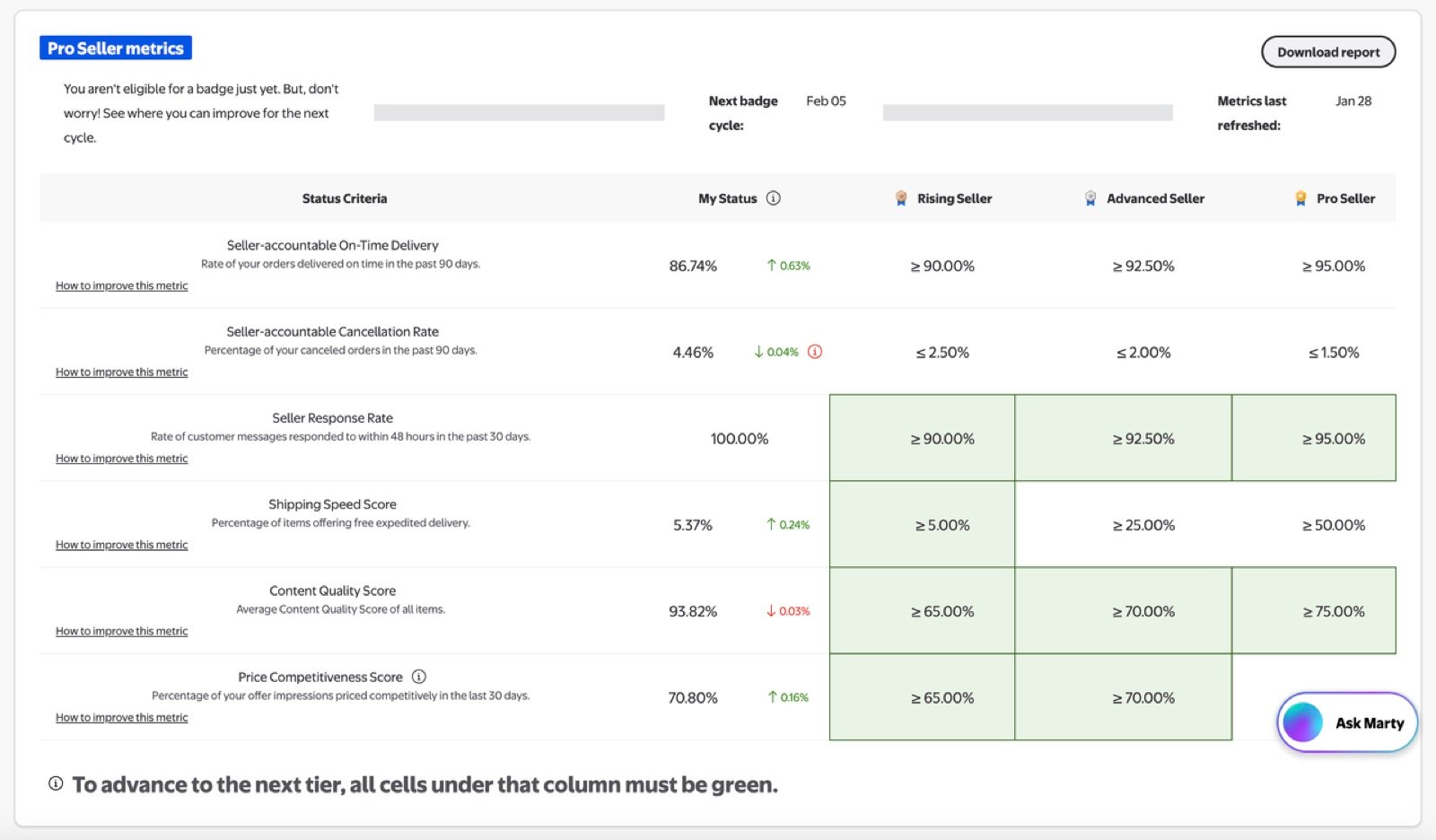
Task: Open How to improve On-Time Delivery metric
Action: [122, 285]
